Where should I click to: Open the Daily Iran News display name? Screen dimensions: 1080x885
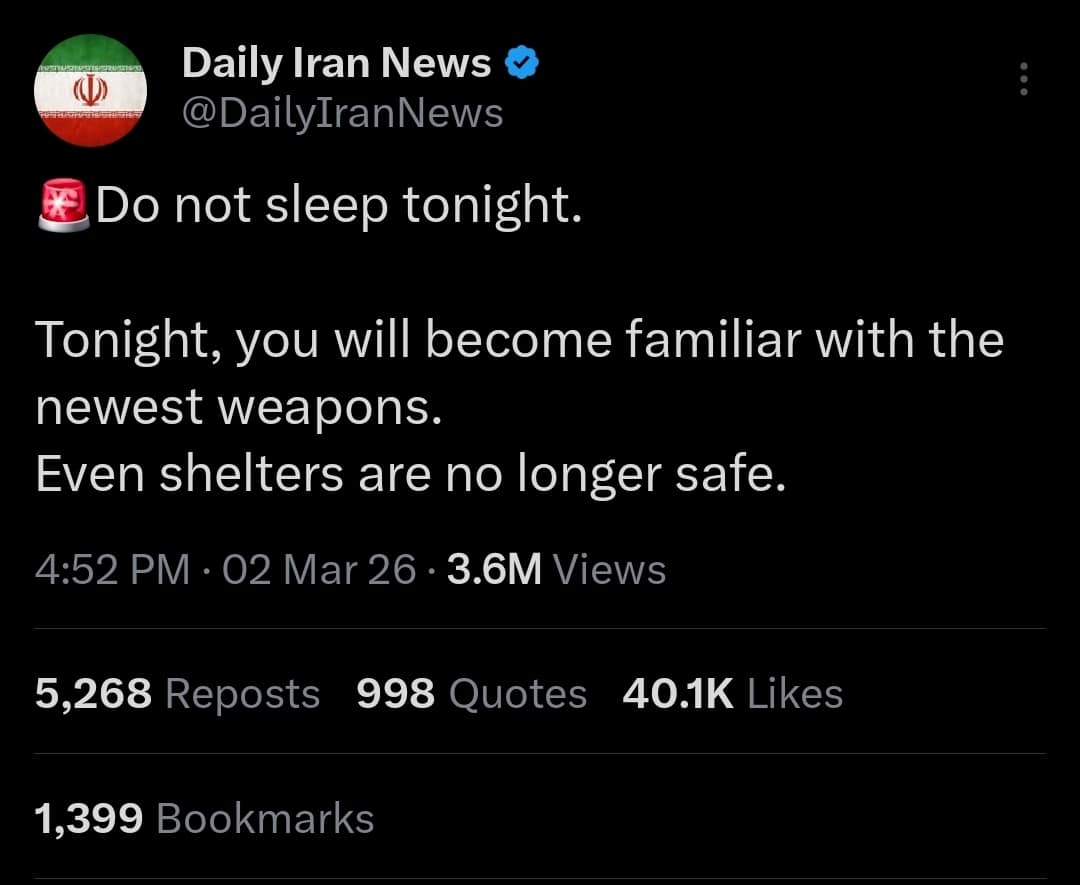pos(336,65)
